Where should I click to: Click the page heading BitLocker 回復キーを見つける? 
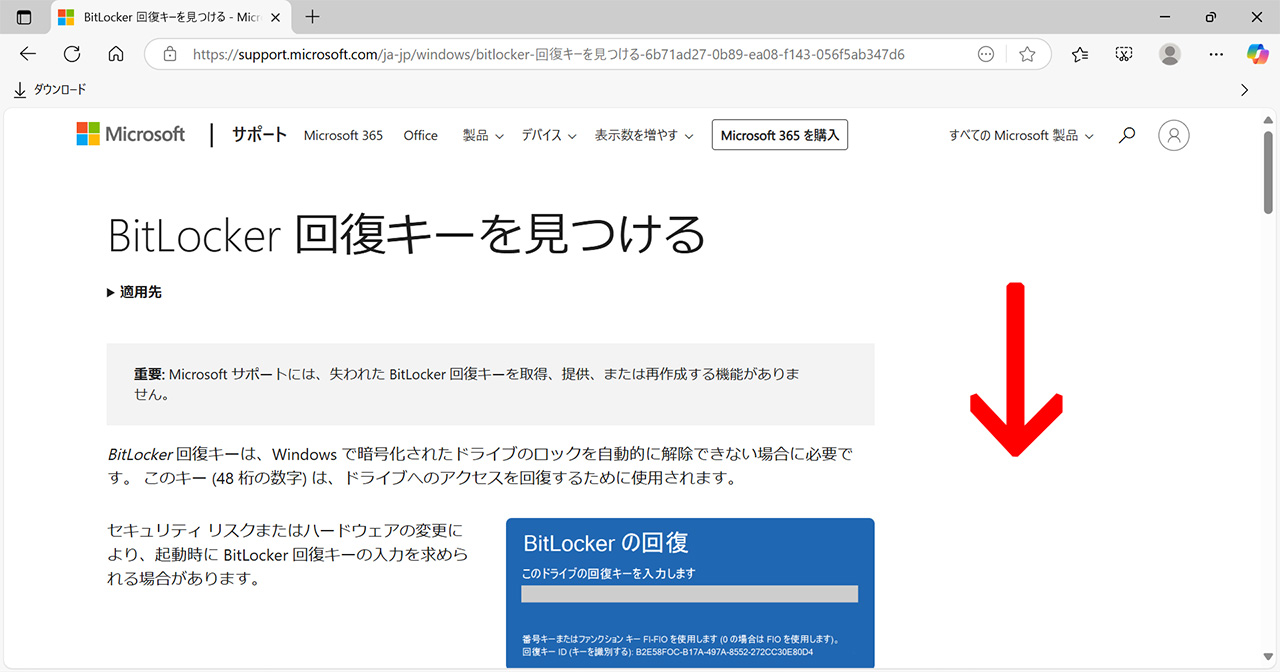pos(406,234)
